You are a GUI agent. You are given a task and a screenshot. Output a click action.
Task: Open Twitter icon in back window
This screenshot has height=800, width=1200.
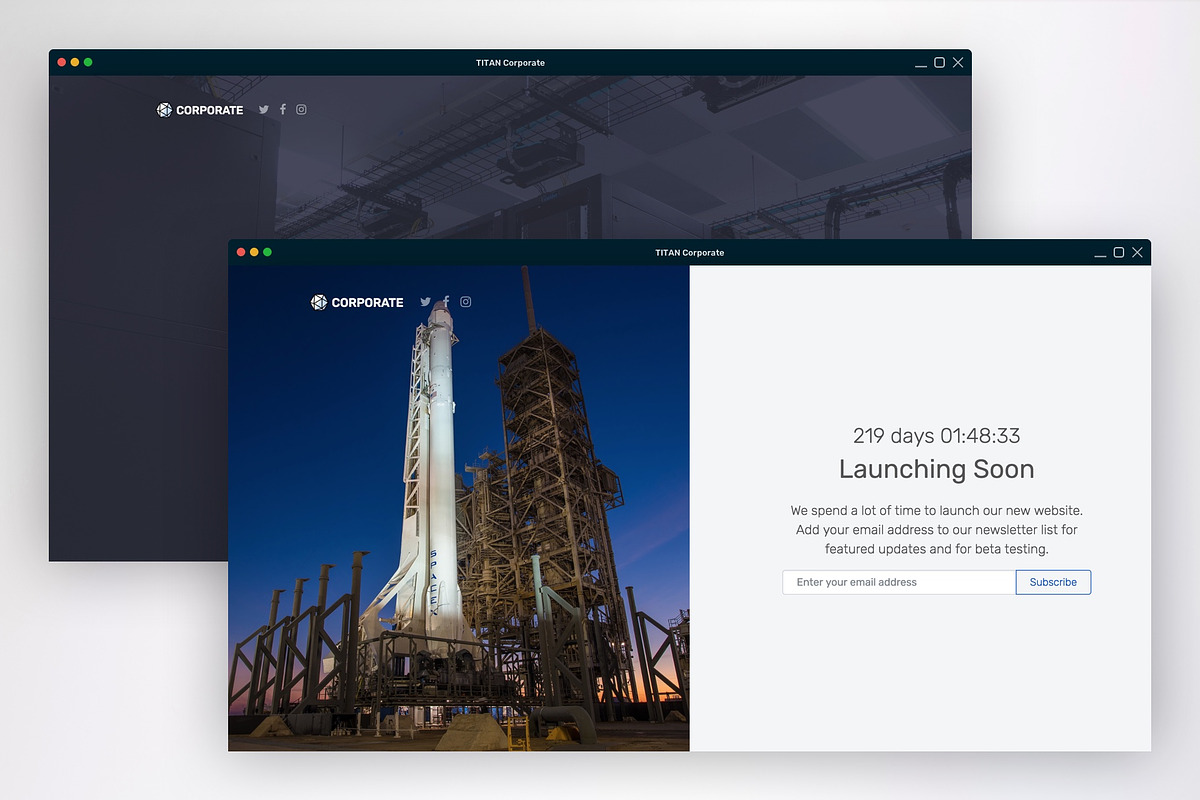pyautogui.click(x=264, y=110)
